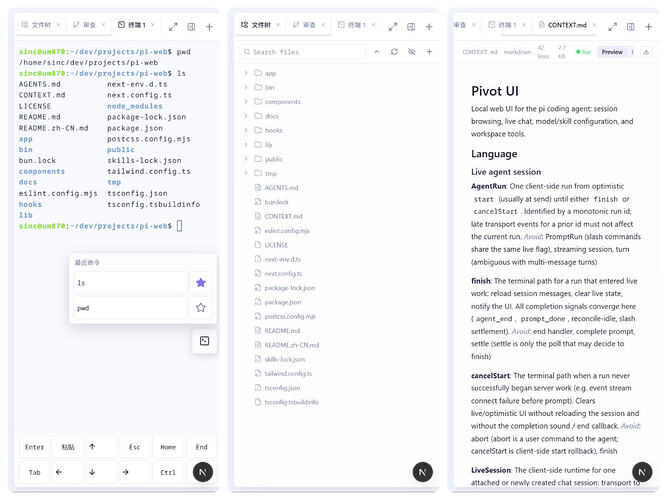
Task: Open tailwind.config.ts in the file tree
Action: coord(283,373)
